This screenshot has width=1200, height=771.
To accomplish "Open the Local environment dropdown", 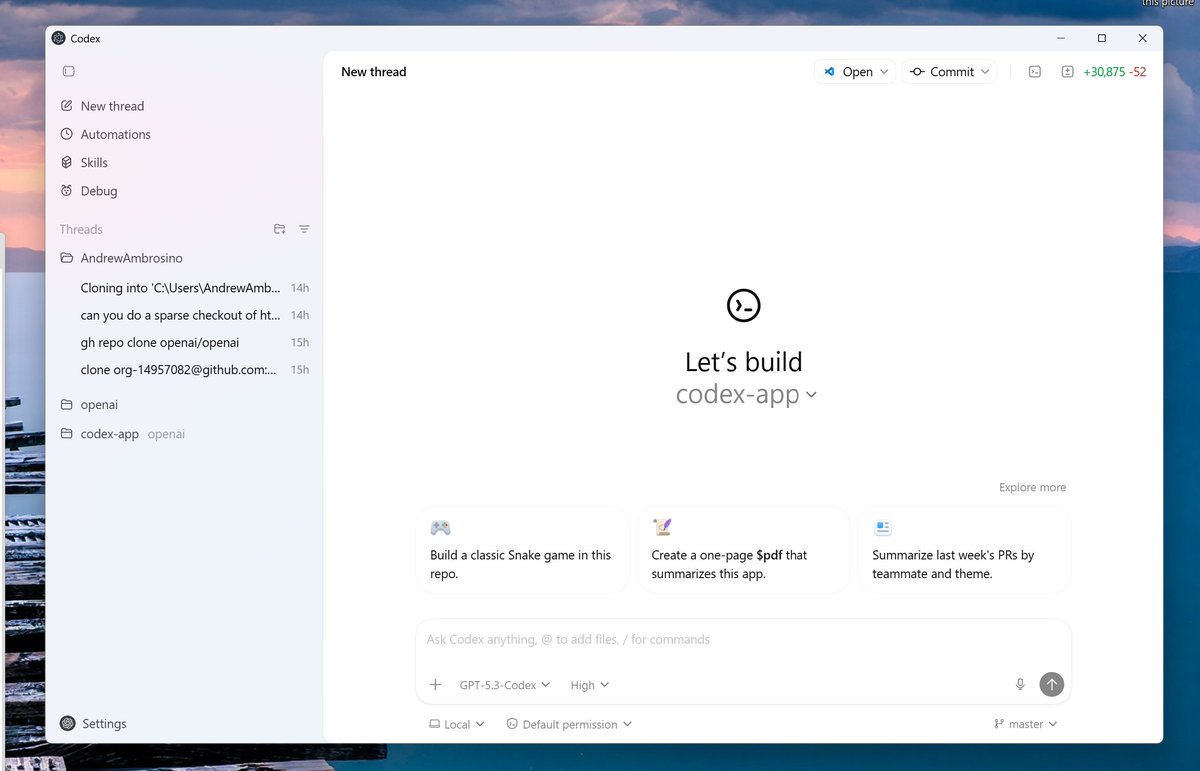I will [457, 724].
